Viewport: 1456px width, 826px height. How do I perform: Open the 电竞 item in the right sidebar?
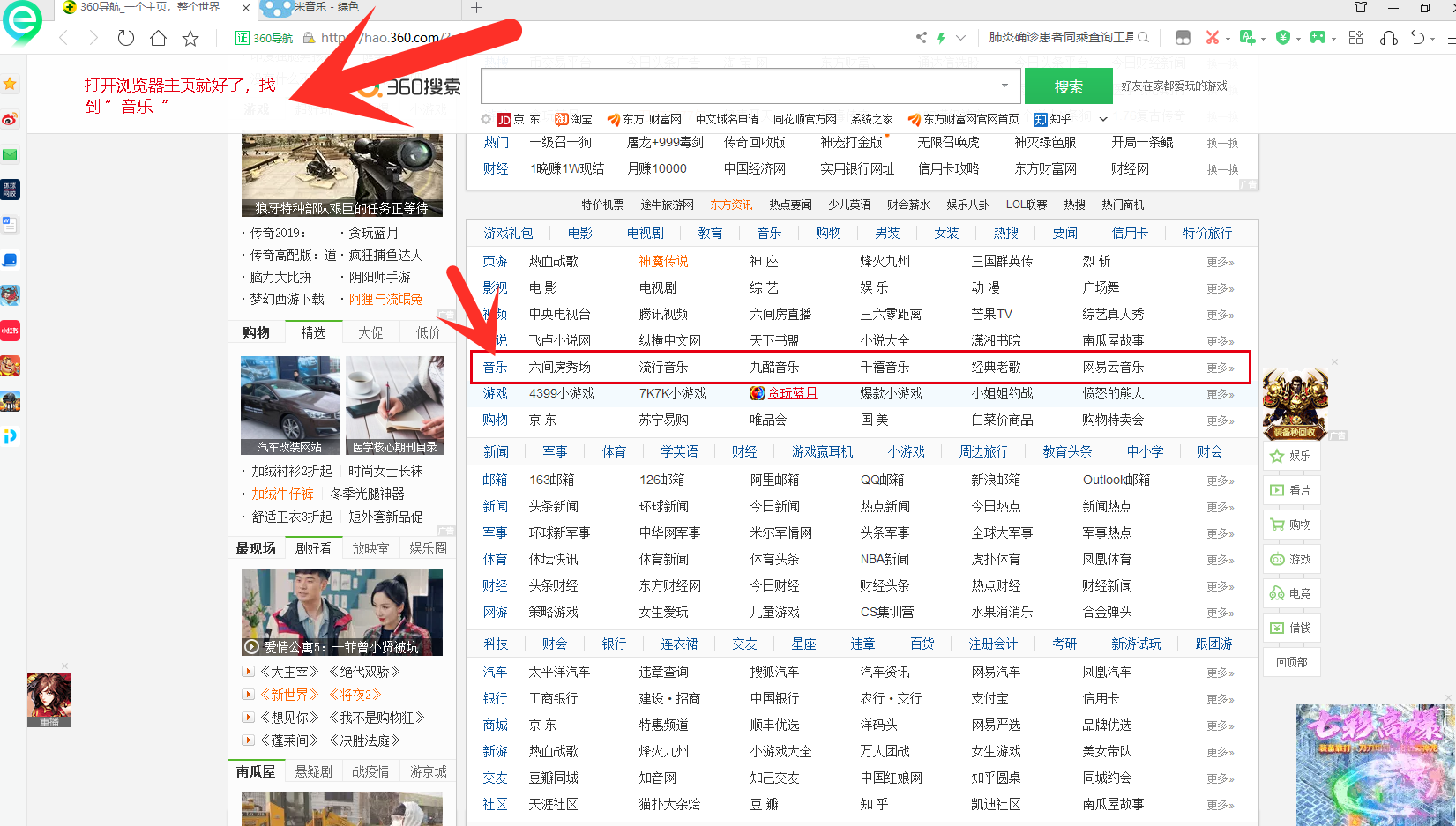[x=1291, y=593]
